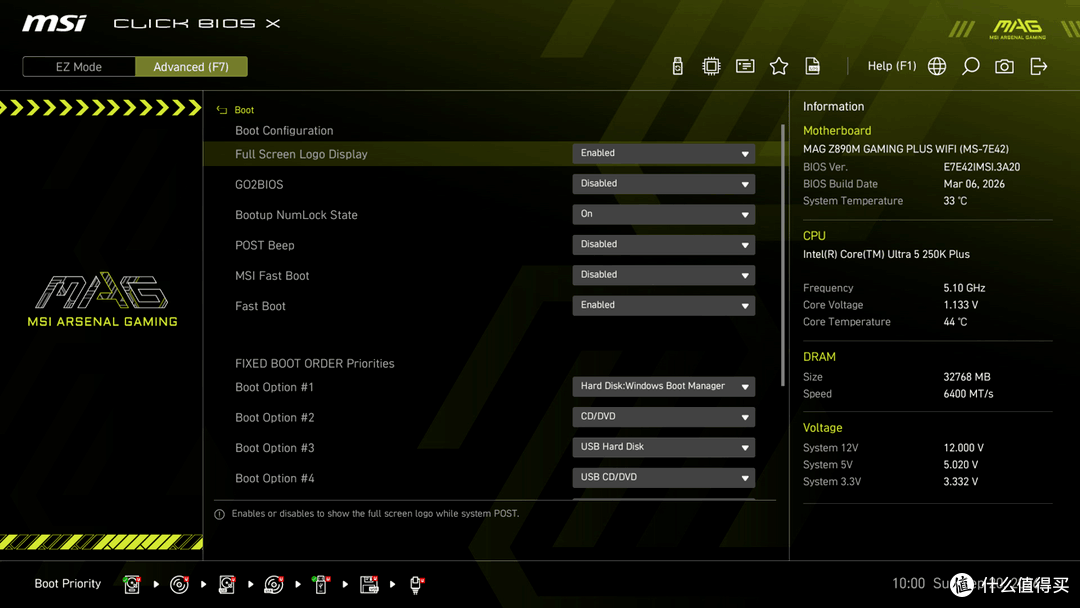This screenshot has width=1080, height=608.
Task: Open the search magnifier icon
Action: (x=970, y=66)
